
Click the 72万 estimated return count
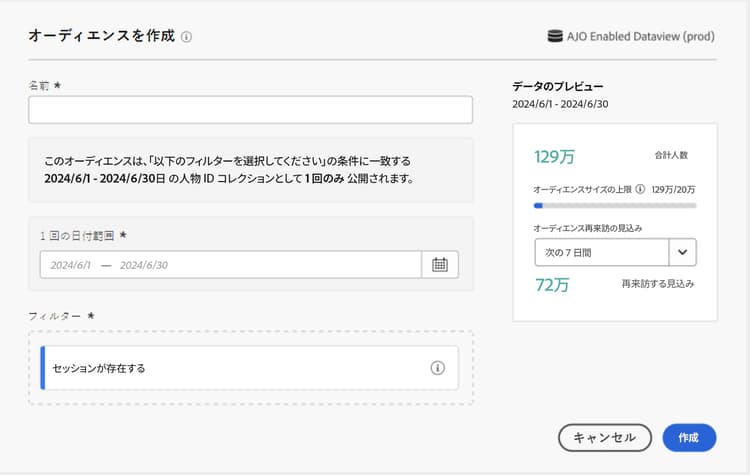[552, 285]
